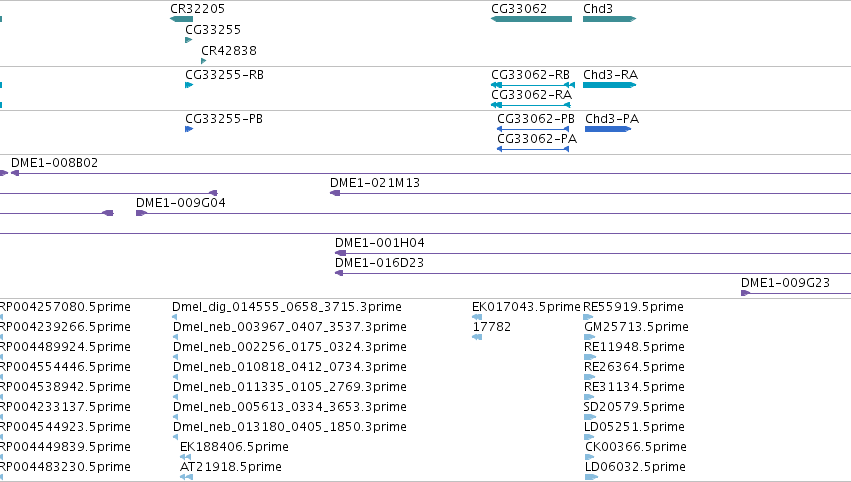Viewport: 851px width, 482px height.
Task: Click the Chd3 gene label
Action: pyautogui.click(x=598, y=9)
